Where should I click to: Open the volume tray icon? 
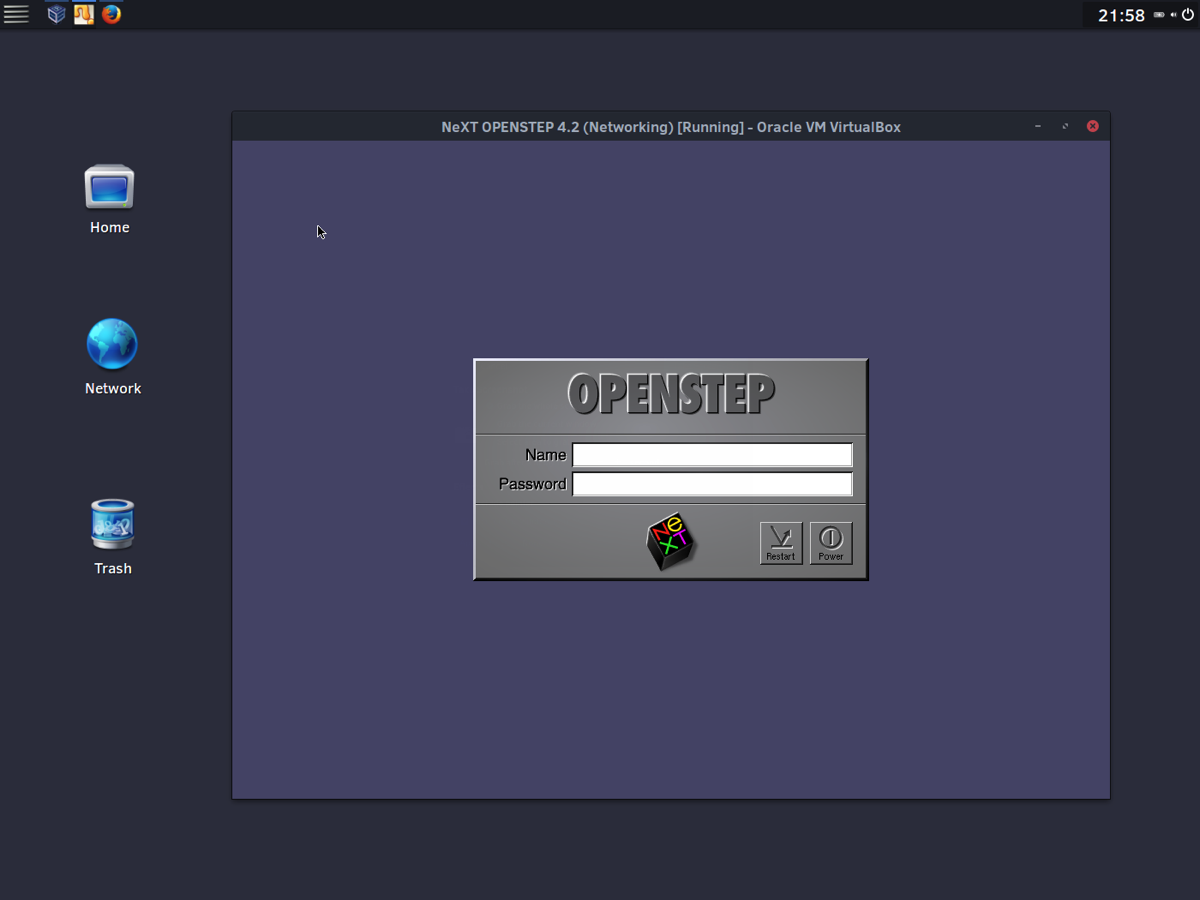[1173, 15]
